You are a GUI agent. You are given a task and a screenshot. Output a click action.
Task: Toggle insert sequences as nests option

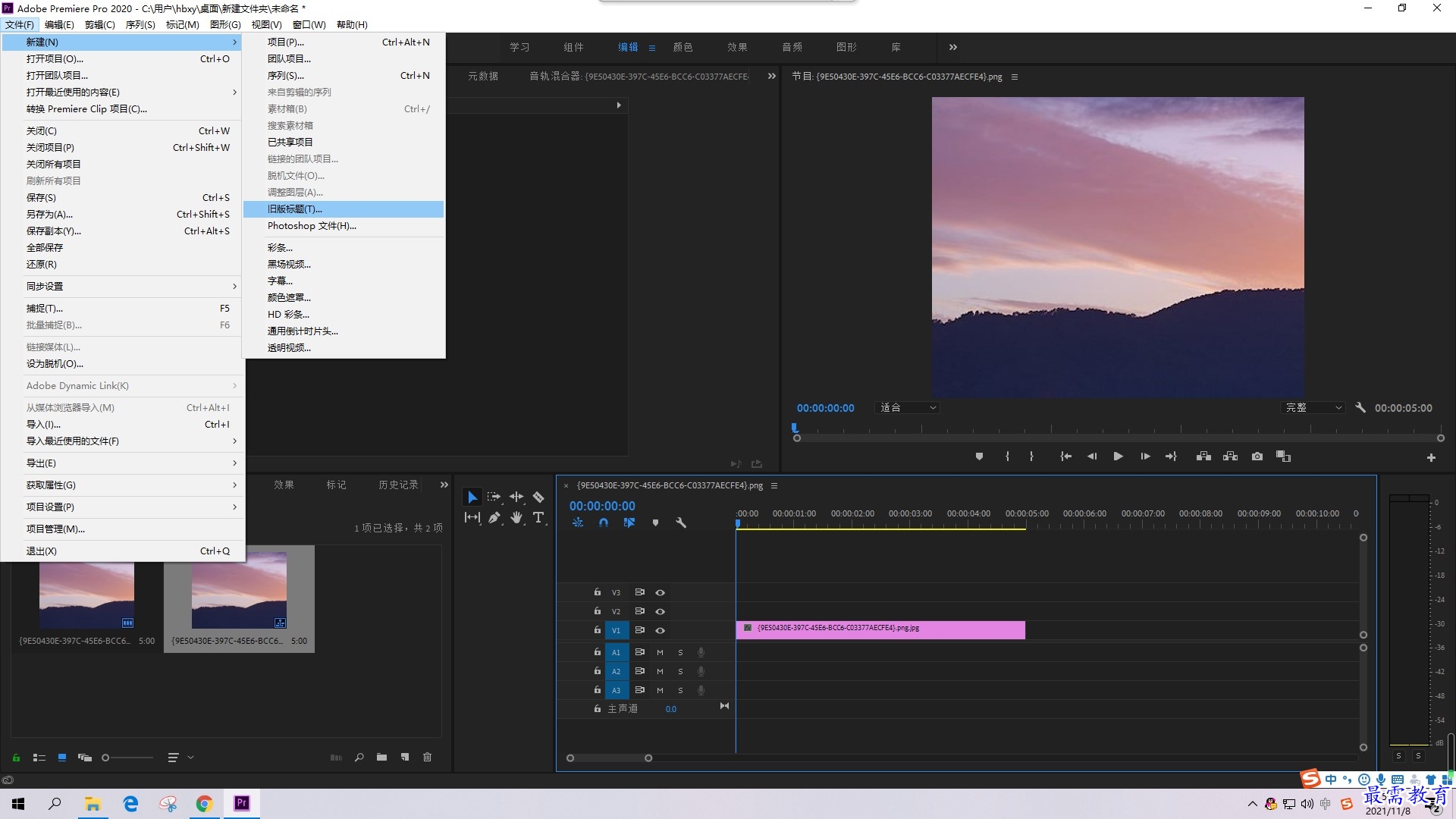(x=578, y=522)
